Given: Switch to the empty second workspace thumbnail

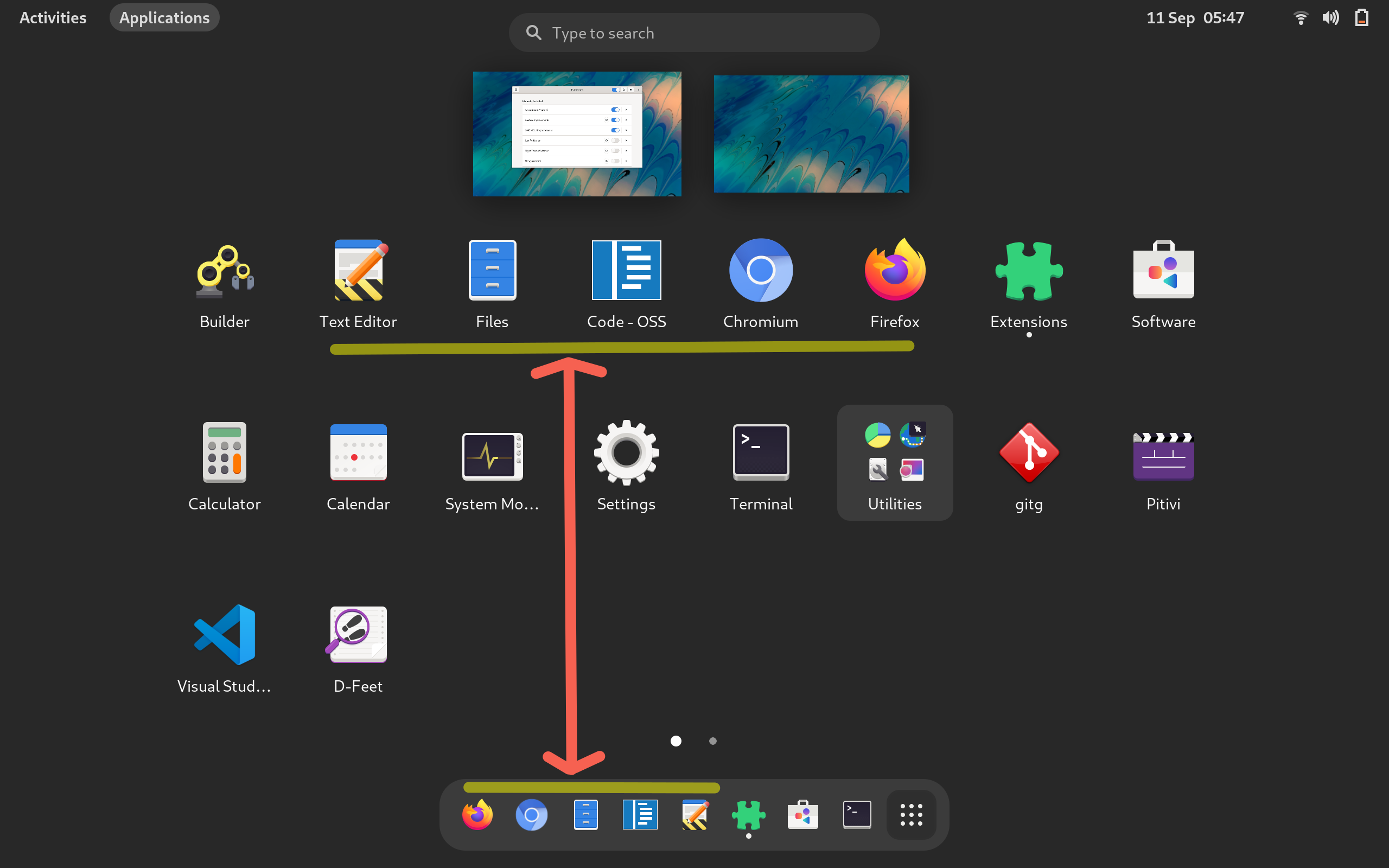Looking at the screenshot, I should click(811, 134).
